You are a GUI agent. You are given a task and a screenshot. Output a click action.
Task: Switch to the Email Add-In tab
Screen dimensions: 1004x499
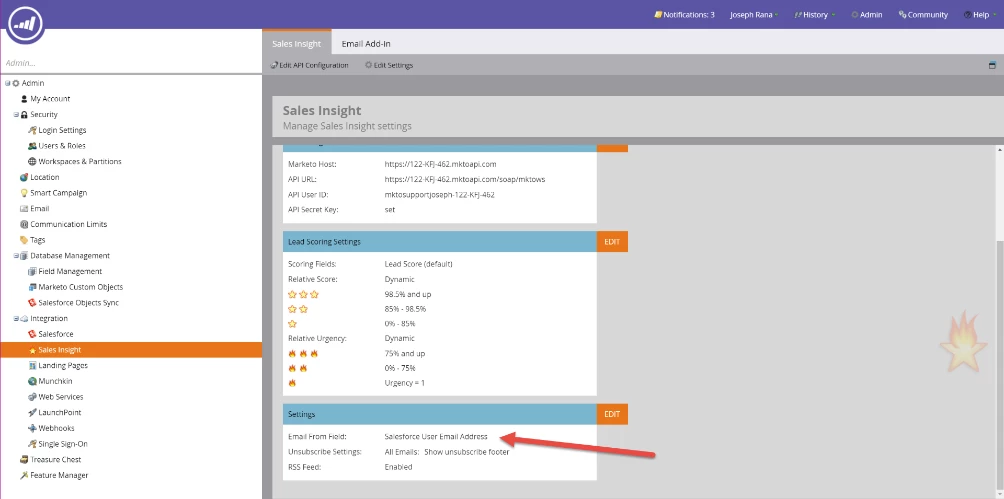pos(366,44)
